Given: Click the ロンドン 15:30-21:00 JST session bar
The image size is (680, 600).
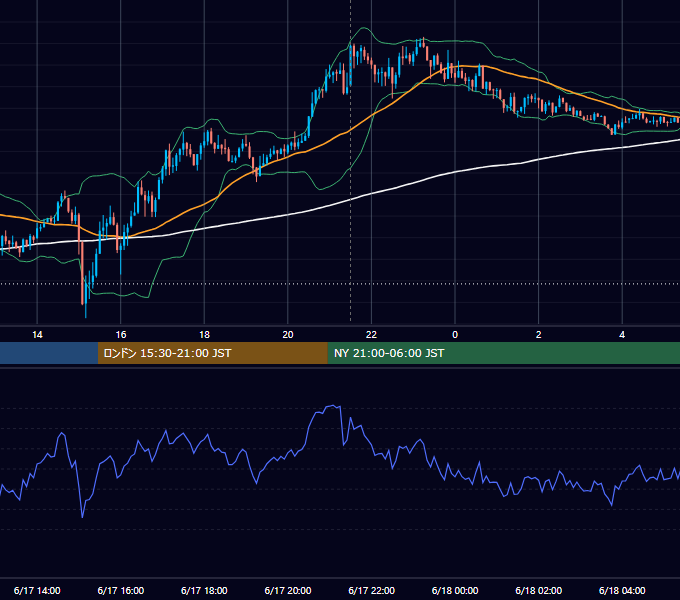Looking at the screenshot, I should [x=212, y=353].
